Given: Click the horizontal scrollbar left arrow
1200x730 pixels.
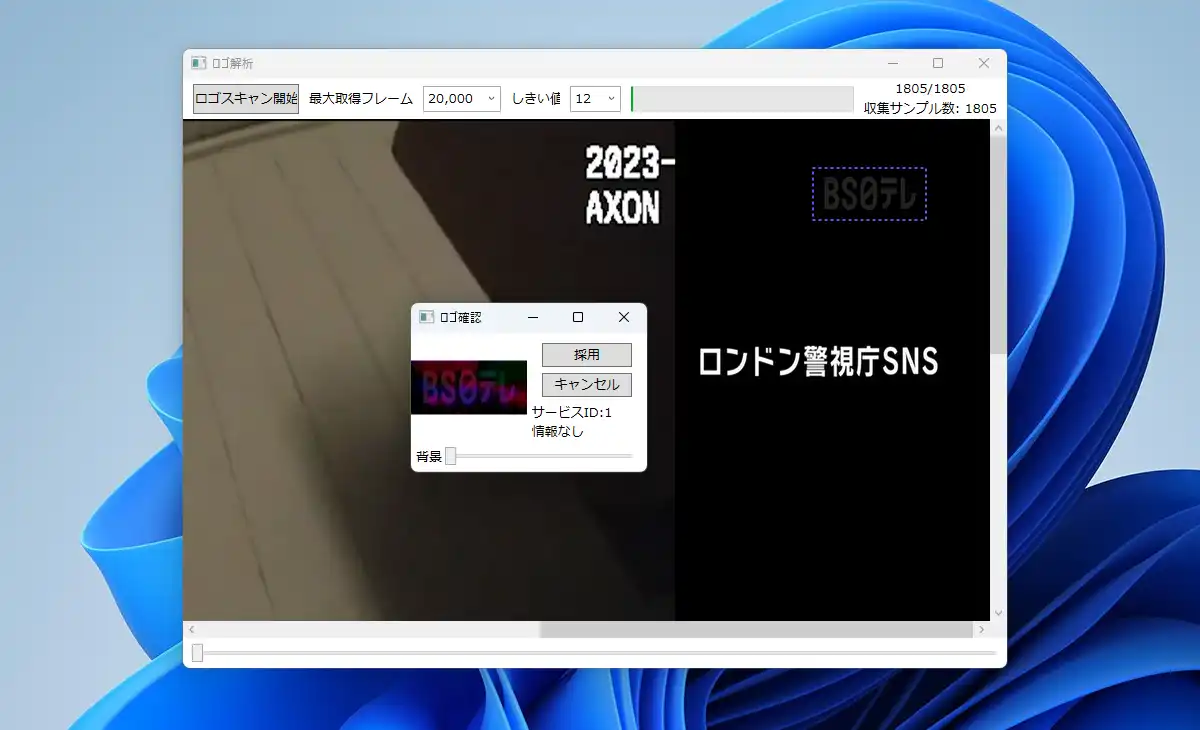Looking at the screenshot, I should (192, 630).
